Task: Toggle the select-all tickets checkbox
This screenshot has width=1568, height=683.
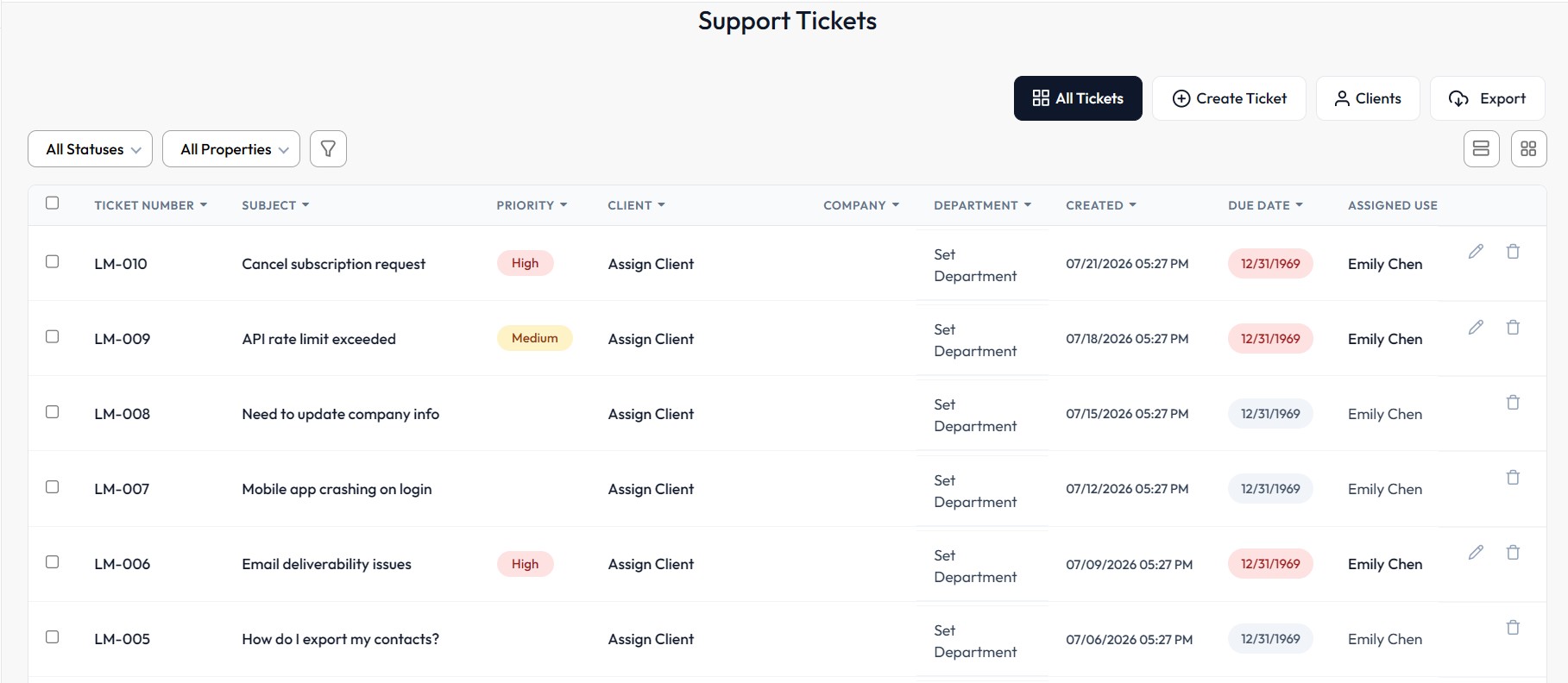Action: tap(53, 203)
